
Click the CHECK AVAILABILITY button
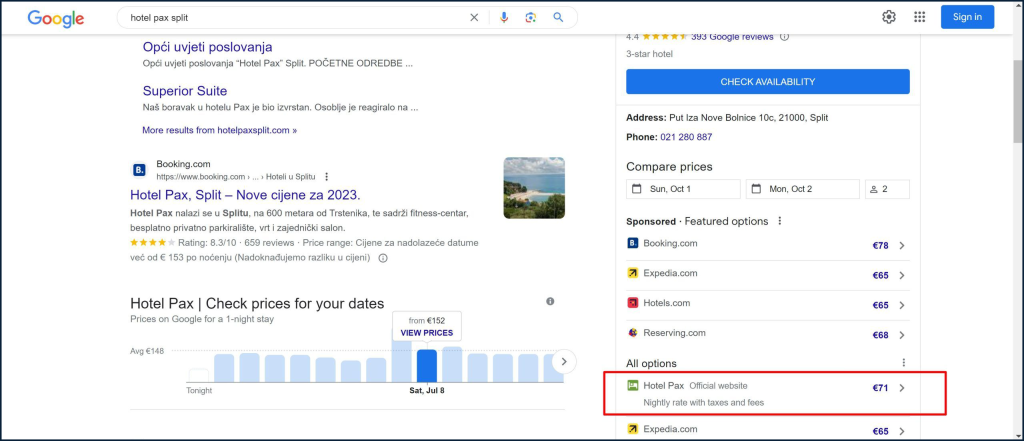coord(767,82)
